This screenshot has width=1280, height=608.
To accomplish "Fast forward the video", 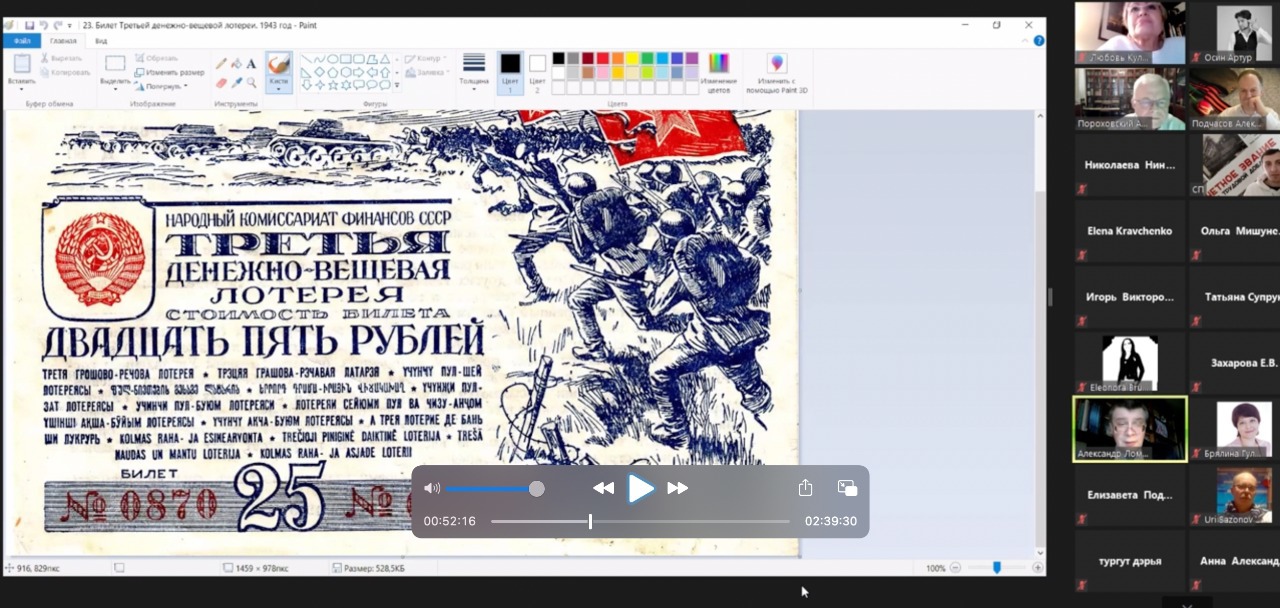I will 678,488.
